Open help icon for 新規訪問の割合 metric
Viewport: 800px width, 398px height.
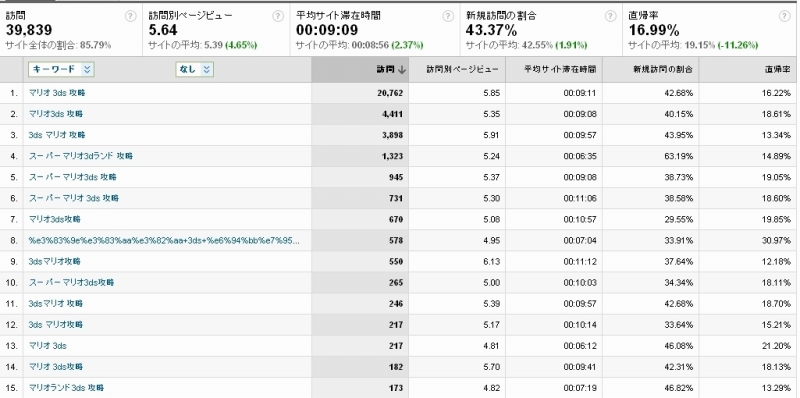click(x=611, y=16)
